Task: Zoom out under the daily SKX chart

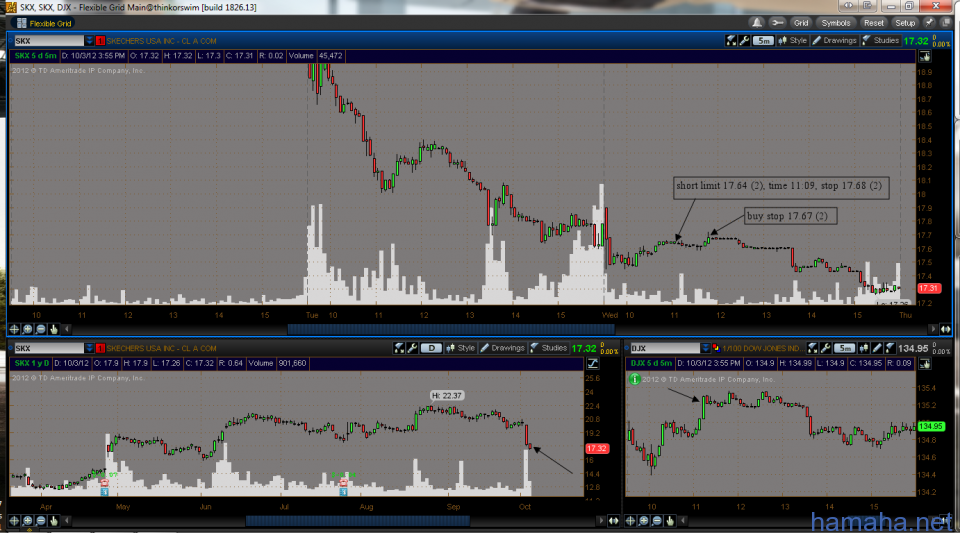Action: 40,521
